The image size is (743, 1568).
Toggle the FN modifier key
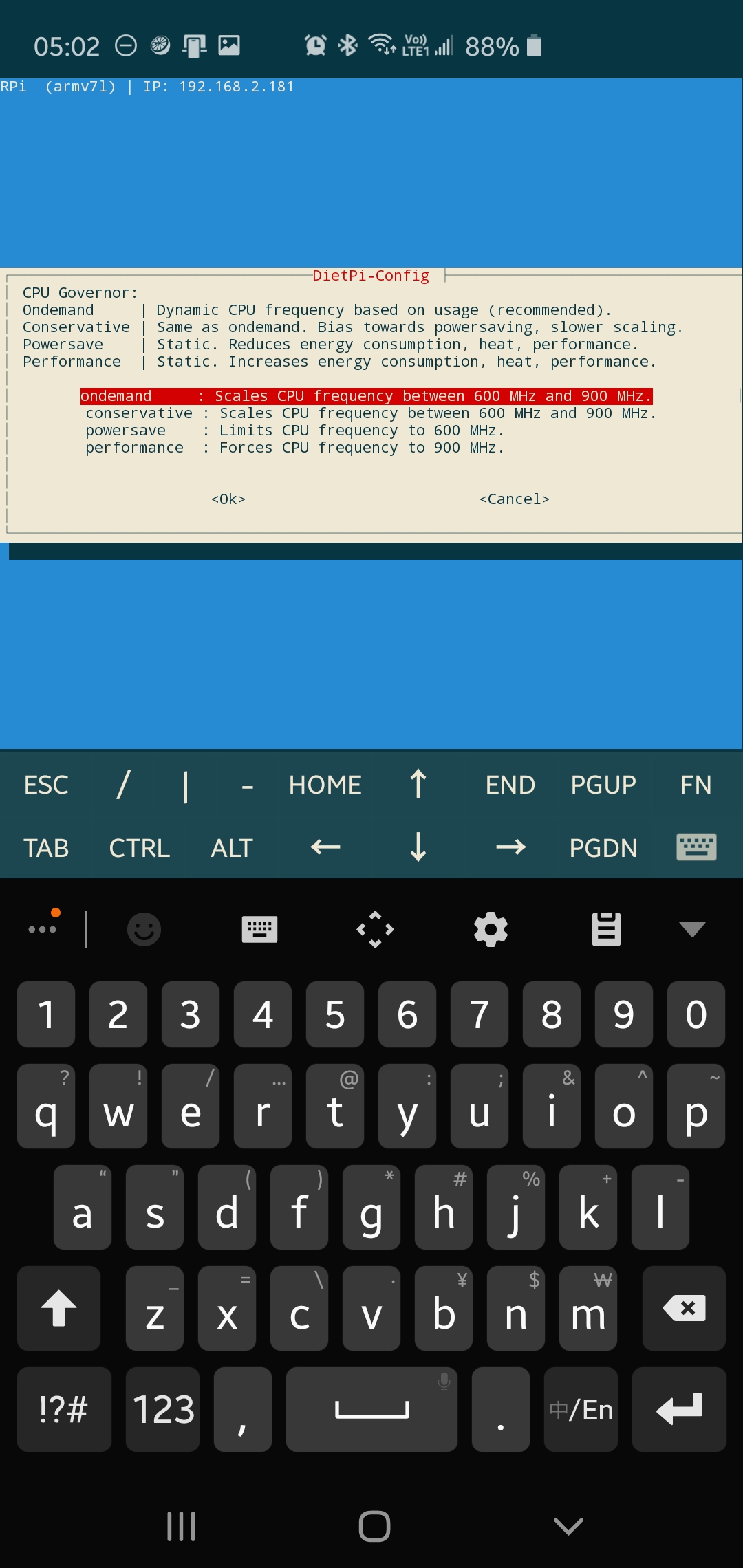(696, 785)
